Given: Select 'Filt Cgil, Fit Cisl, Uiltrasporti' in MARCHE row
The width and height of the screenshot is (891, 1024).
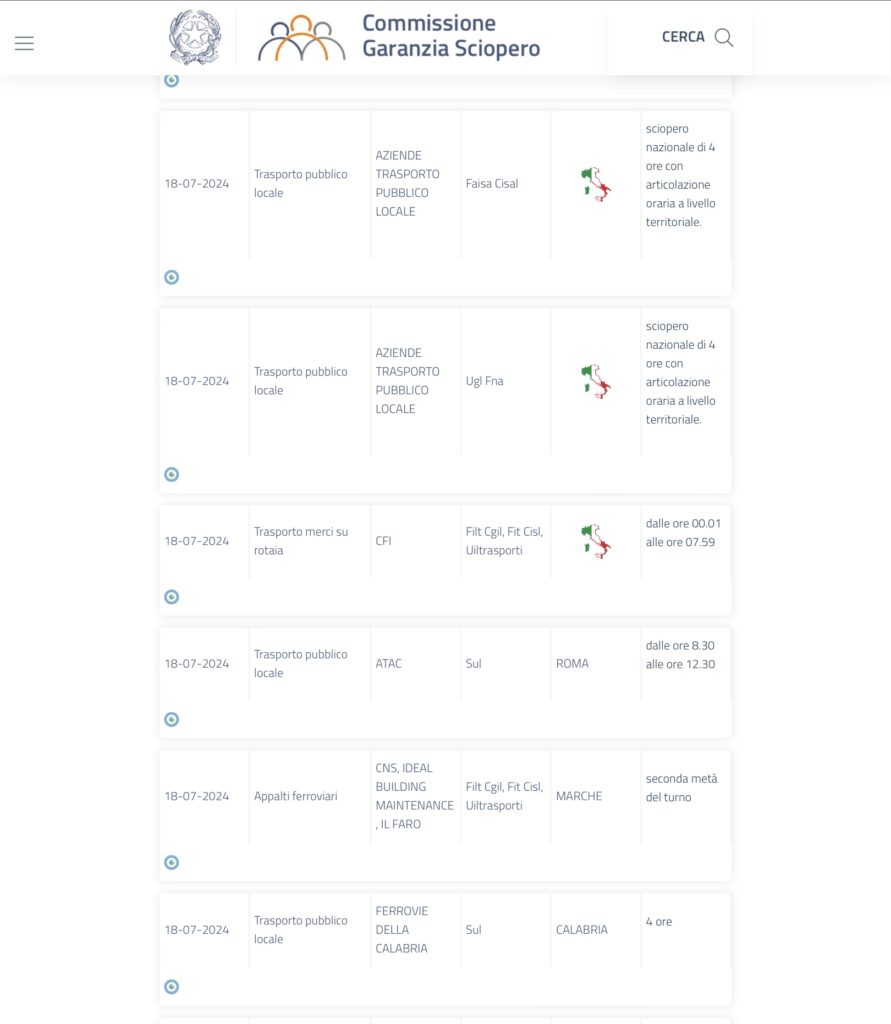Looking at the screenshot, I should pos(504,796).
